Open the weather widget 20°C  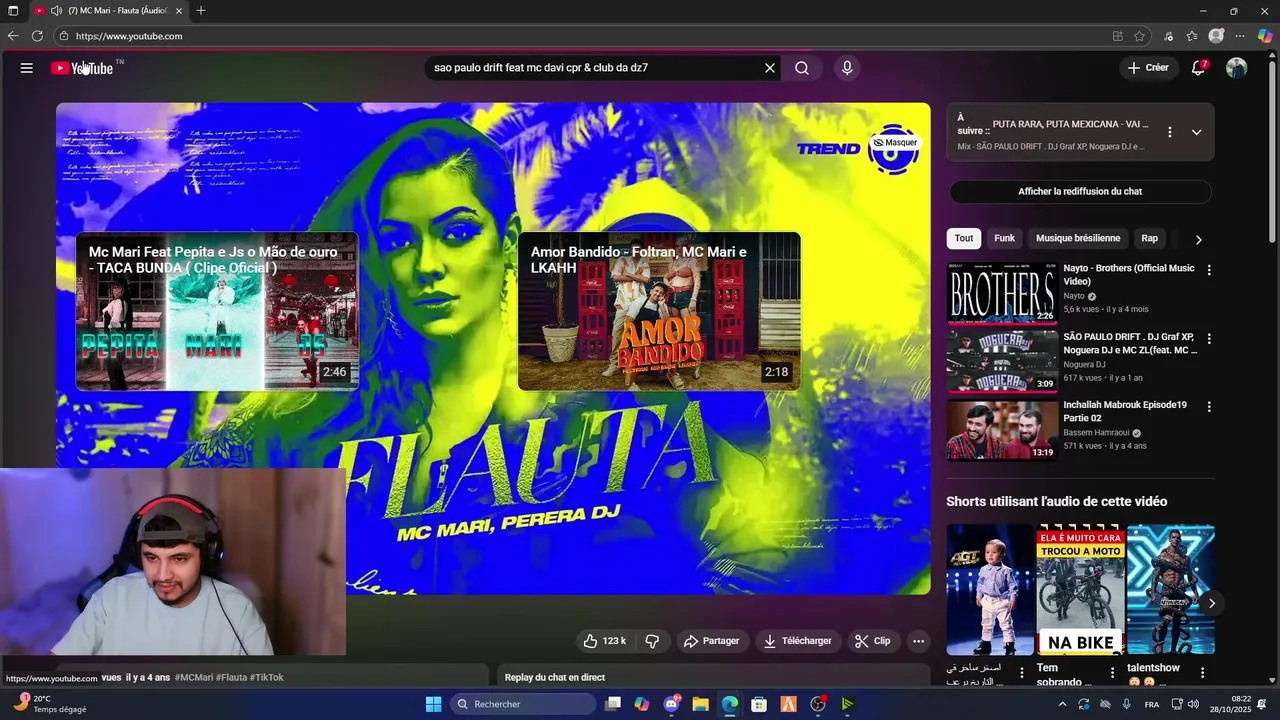point(50,704)
